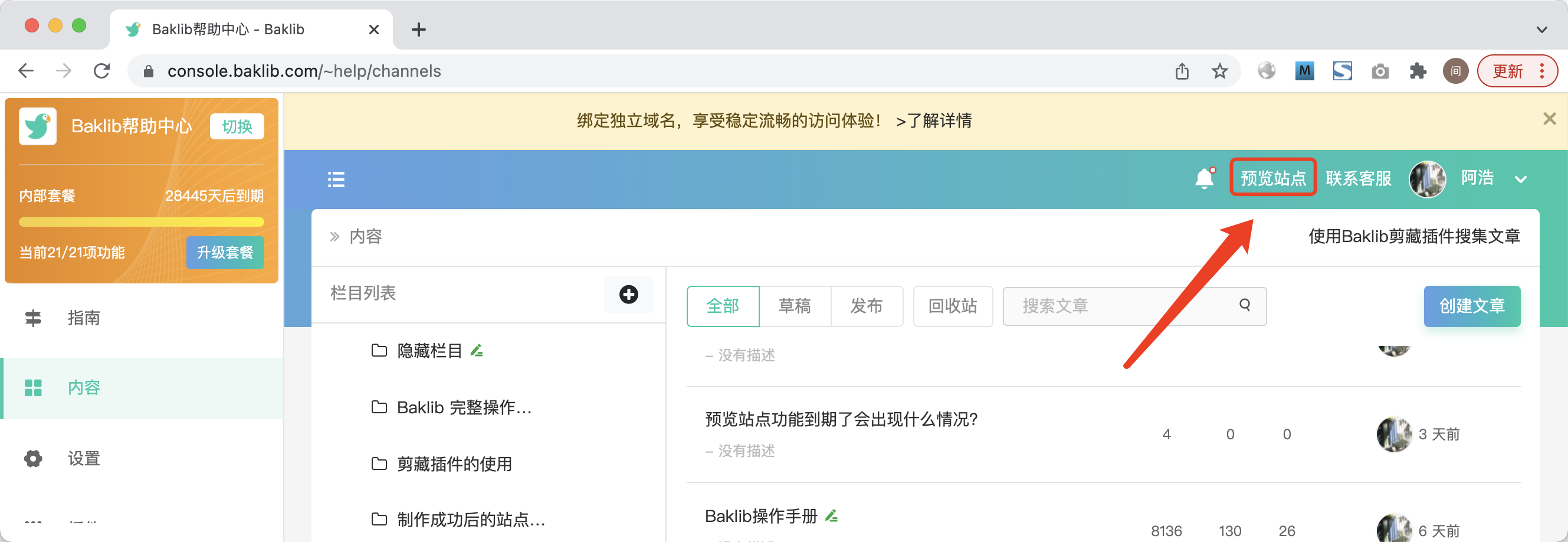1568x542 pixels.
Task: Open 指南 in the sidebar
Action: pos(84,317)
